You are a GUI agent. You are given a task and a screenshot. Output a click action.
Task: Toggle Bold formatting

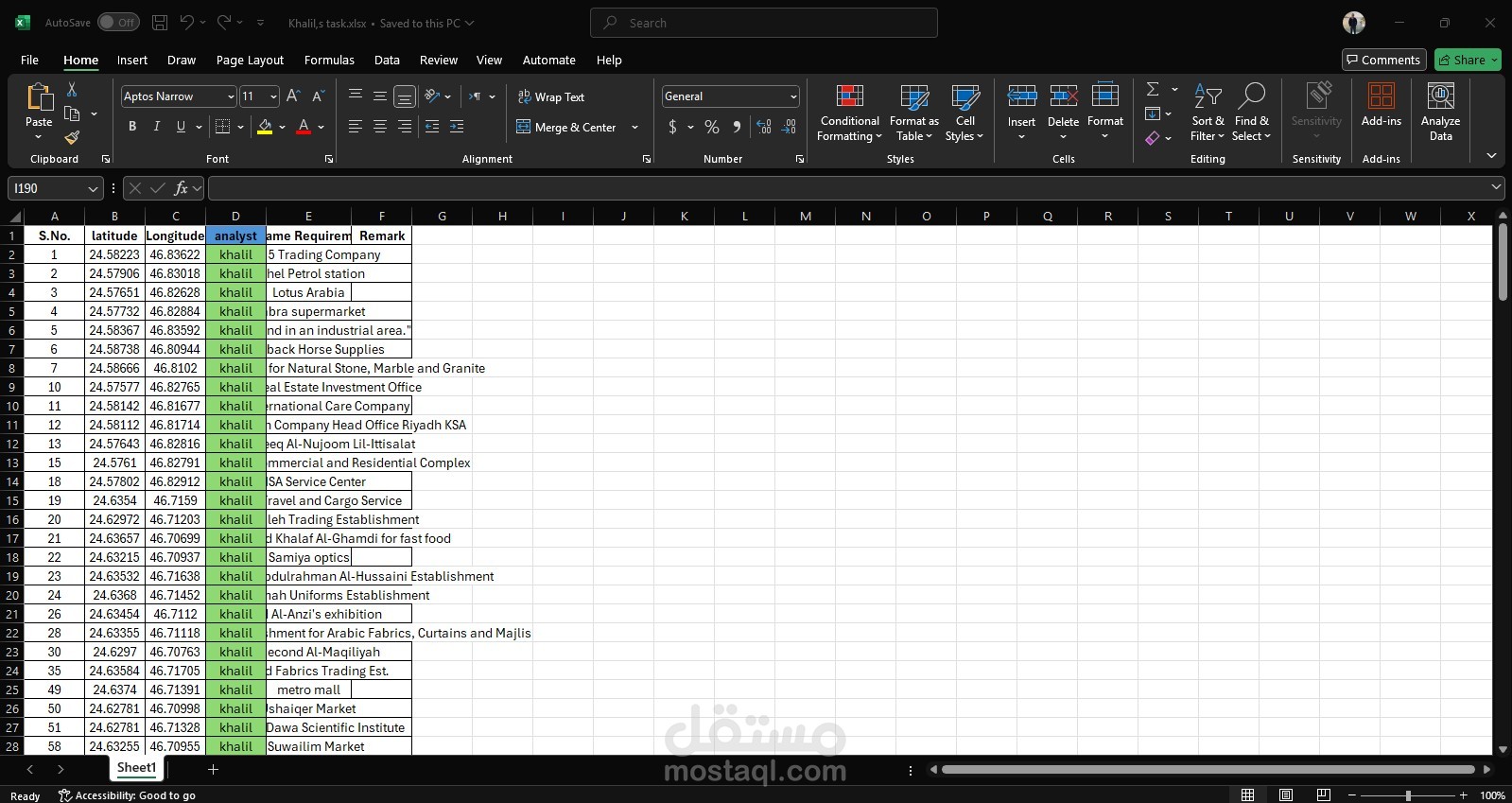click(x=132, y=127)
